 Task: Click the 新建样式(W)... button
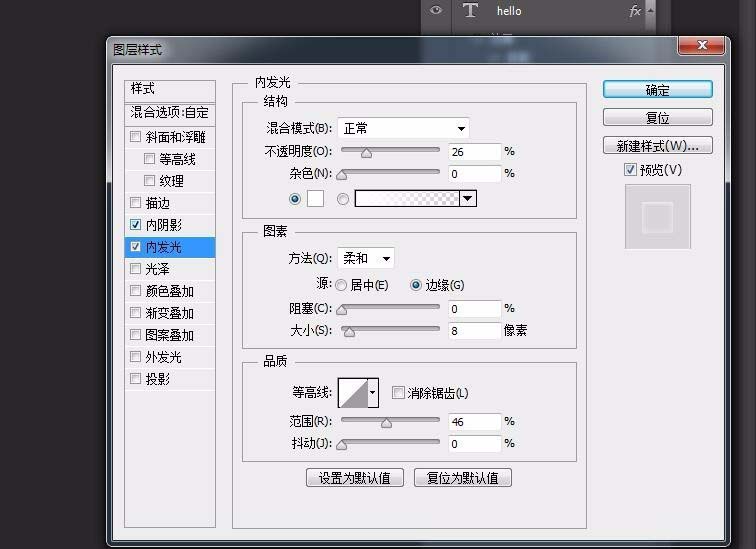(658, 146)
